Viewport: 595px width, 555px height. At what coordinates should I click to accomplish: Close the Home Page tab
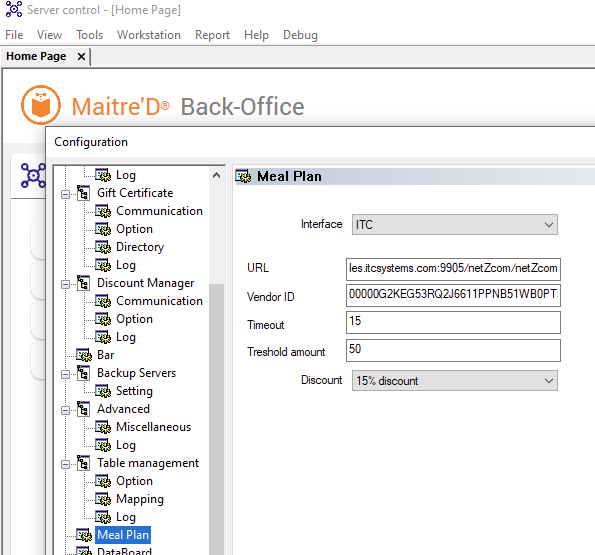[81, 57]
